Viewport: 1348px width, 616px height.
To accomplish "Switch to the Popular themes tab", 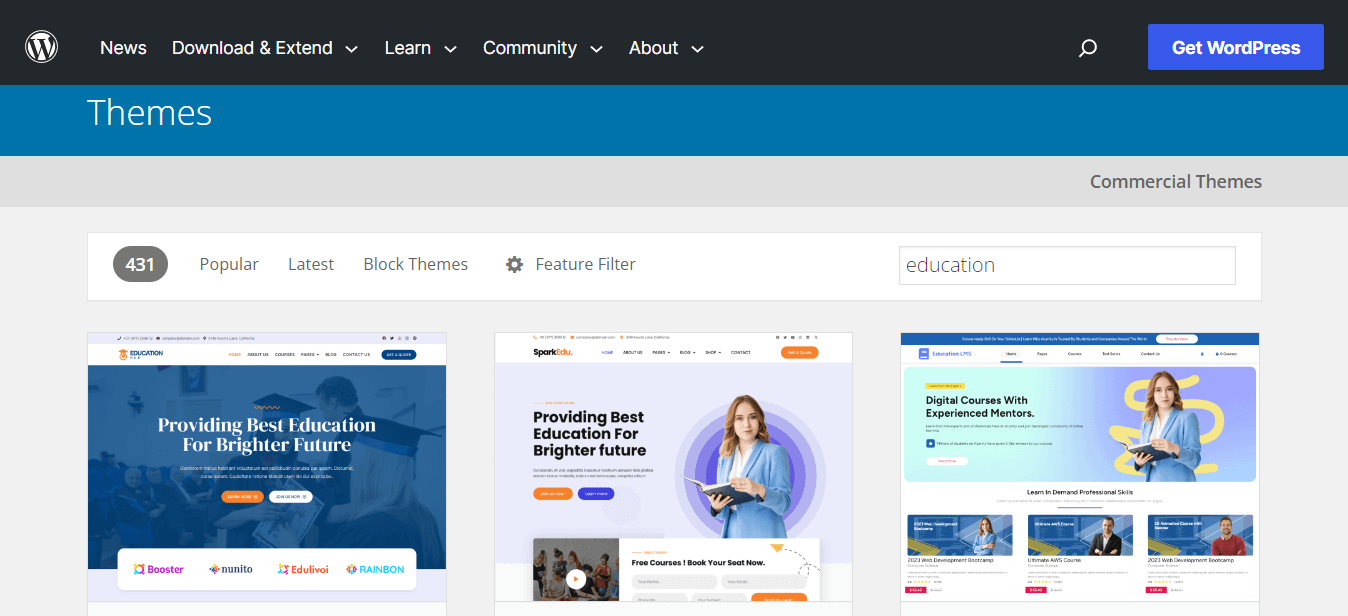I will 229,264.
